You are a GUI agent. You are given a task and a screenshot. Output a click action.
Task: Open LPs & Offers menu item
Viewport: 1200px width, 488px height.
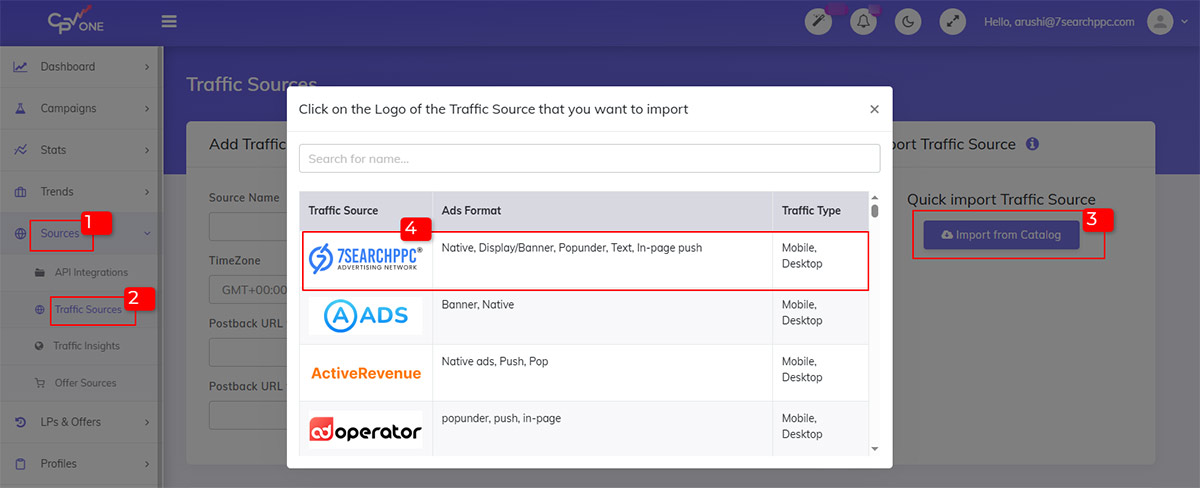tap(80, 422)
